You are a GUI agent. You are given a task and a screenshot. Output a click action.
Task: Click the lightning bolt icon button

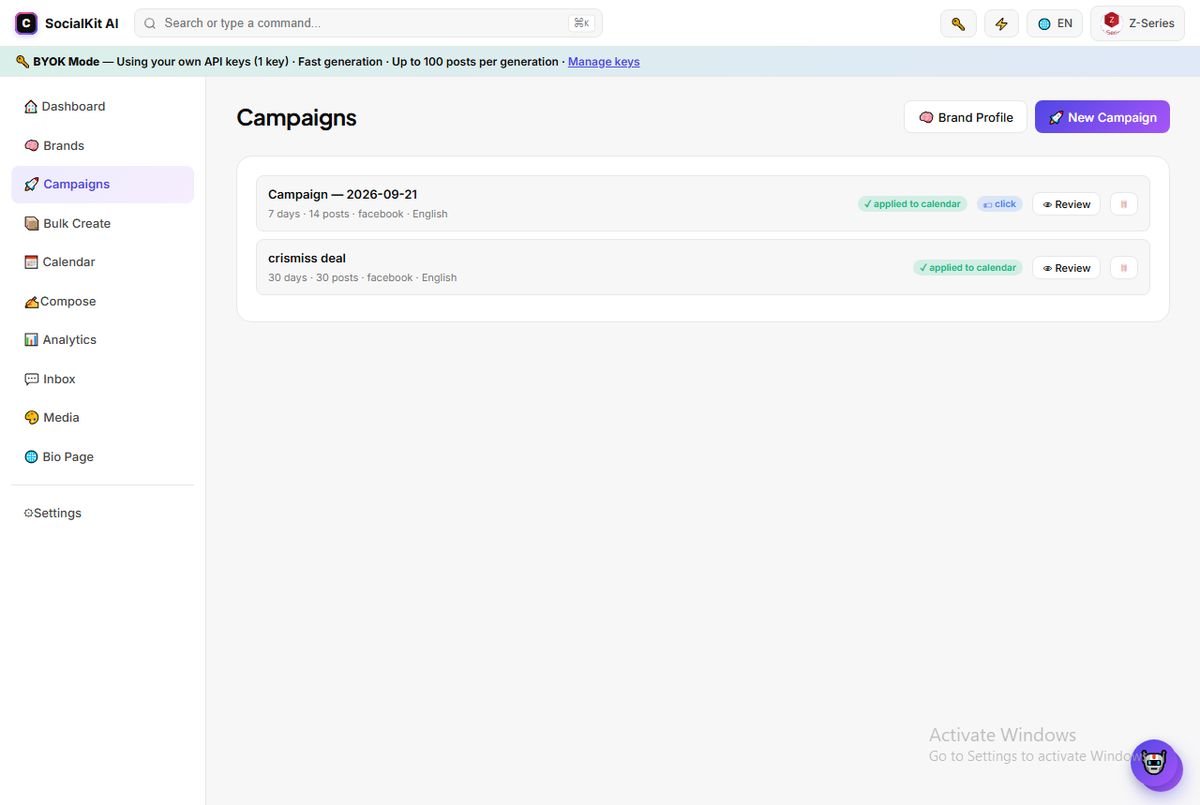(x=1001, y=23)
